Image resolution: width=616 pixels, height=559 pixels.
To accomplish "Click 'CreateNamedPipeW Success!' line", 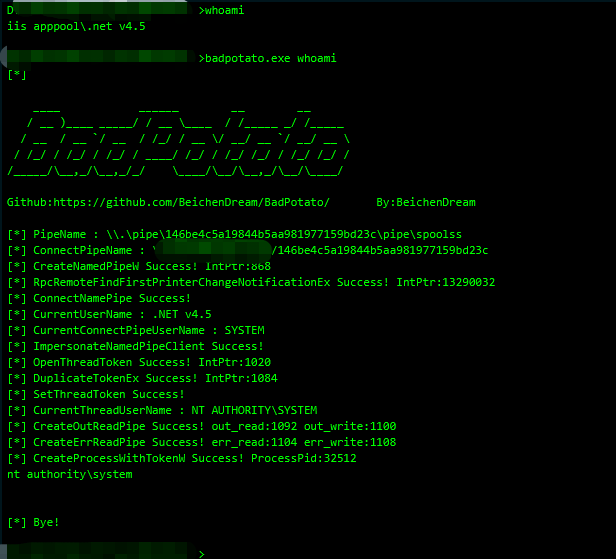I will click(x=139, y=266).
